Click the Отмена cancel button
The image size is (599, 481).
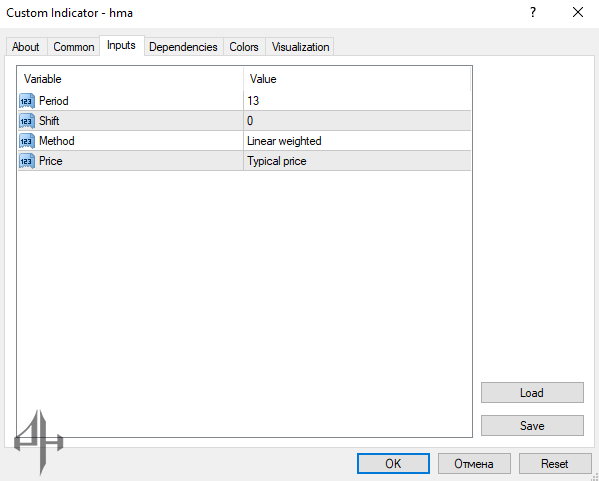pyautogui.click(x=474, y=463)
